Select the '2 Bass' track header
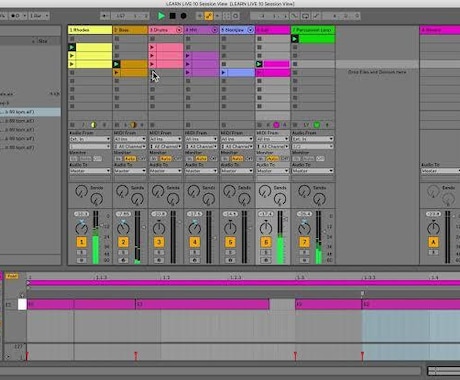Image resolution: width=460 pixels, height=380 pixels. 130,30
